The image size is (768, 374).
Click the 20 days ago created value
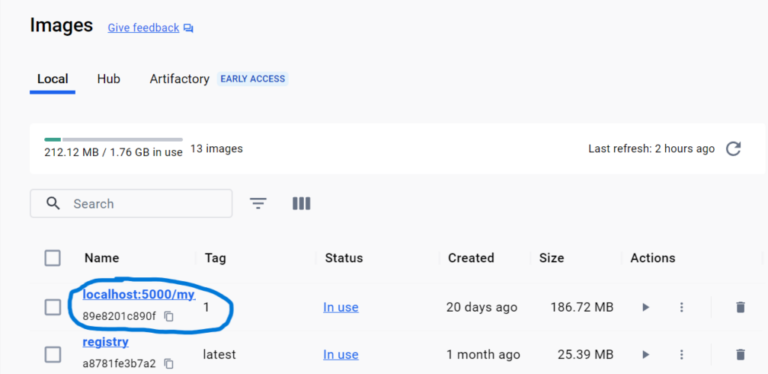click(481, 307)
